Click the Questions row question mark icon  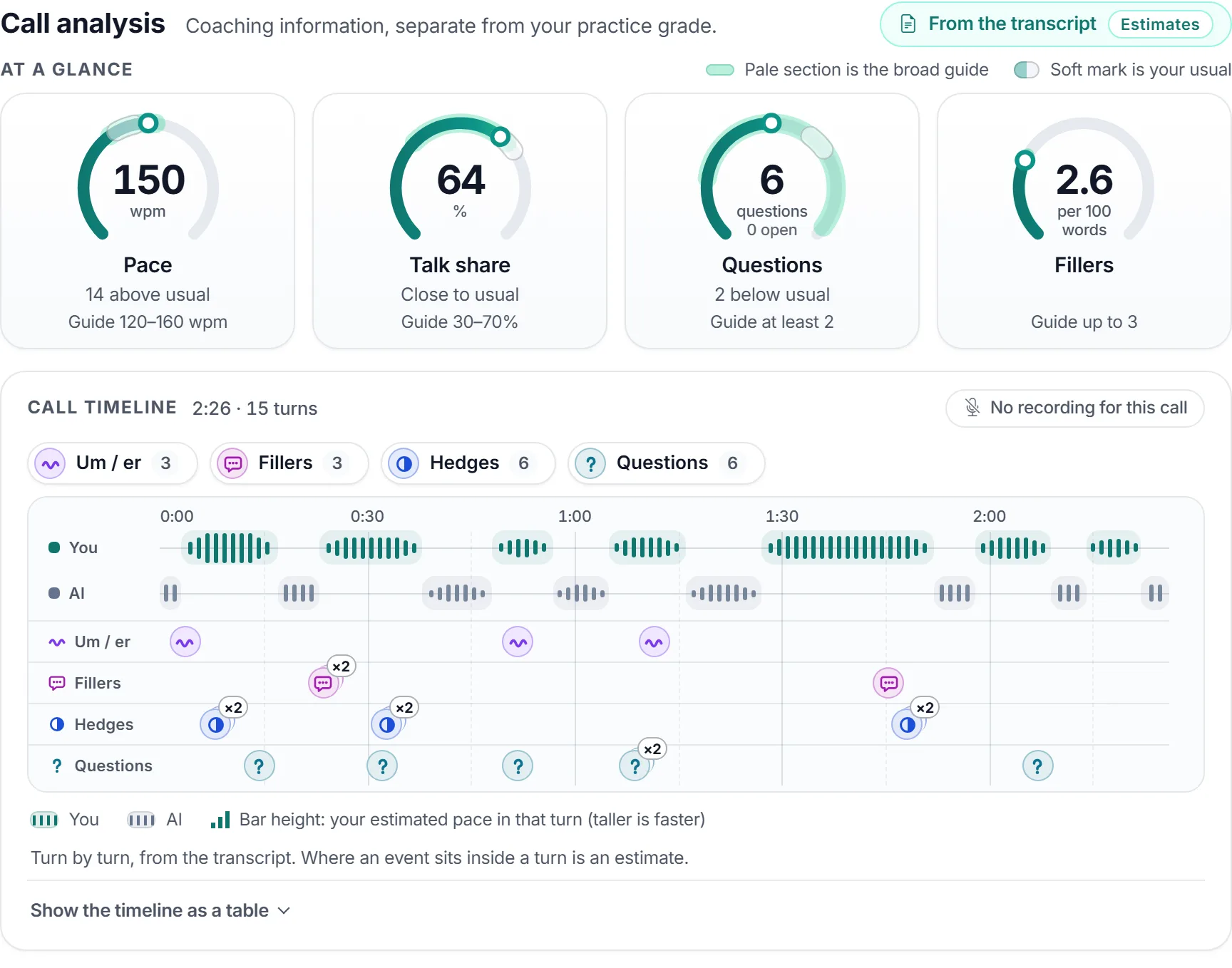coord(57,766)
